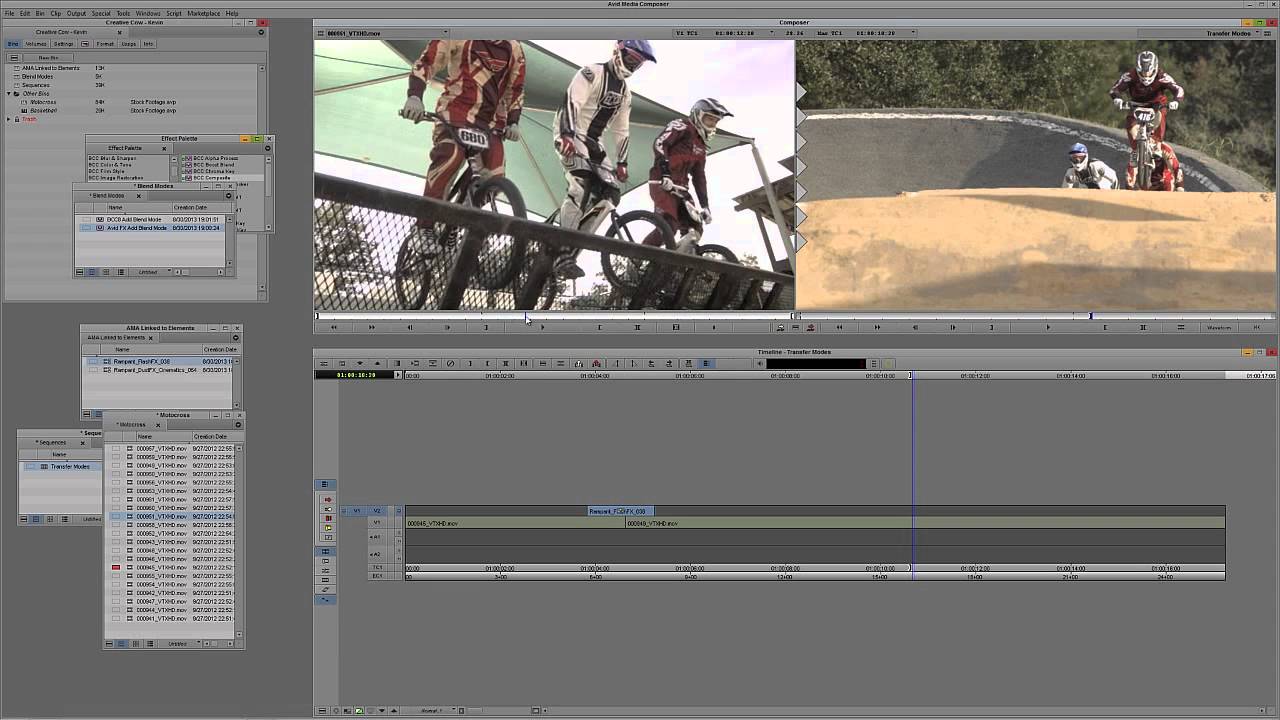Screen dimensions: 1280x720
Task: Toggle the A1 audio track selector
Action: tap(376, 538)
